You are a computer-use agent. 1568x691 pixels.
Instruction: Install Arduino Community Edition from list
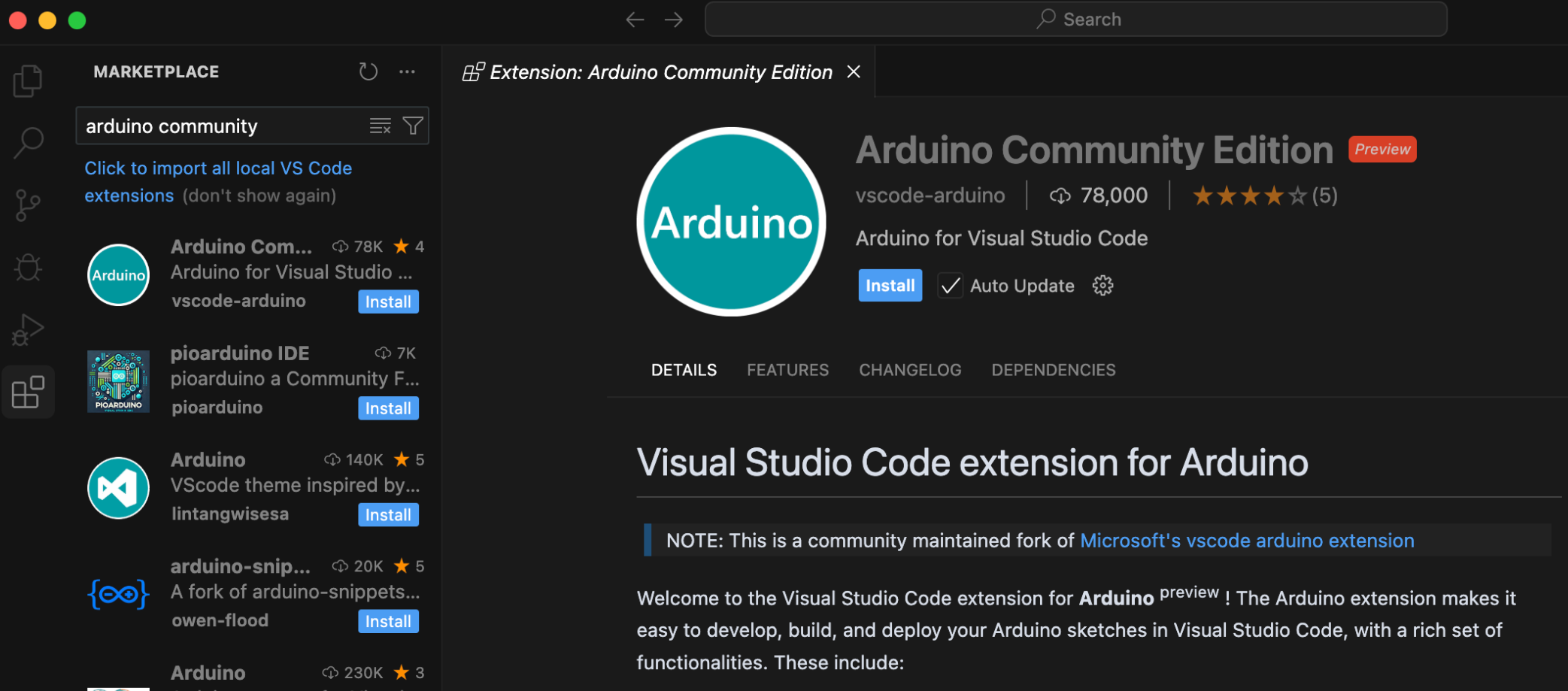(388, 302)
